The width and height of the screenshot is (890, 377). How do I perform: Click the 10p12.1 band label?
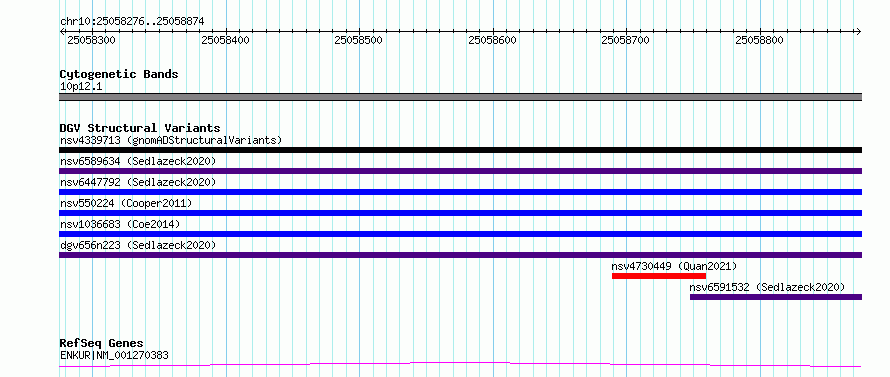point(81,87)
